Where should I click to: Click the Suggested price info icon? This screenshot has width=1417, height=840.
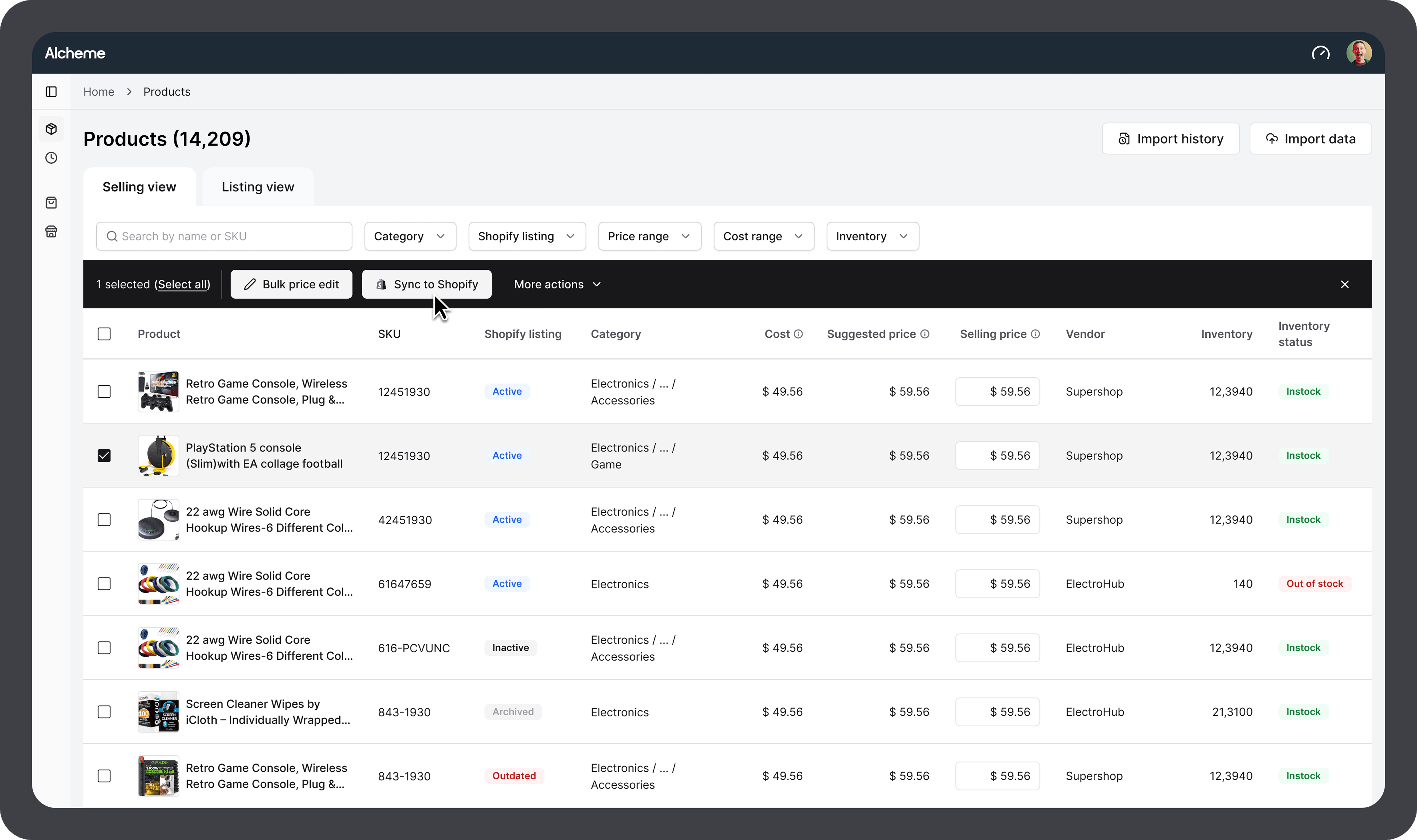click(x=924, y=334)
